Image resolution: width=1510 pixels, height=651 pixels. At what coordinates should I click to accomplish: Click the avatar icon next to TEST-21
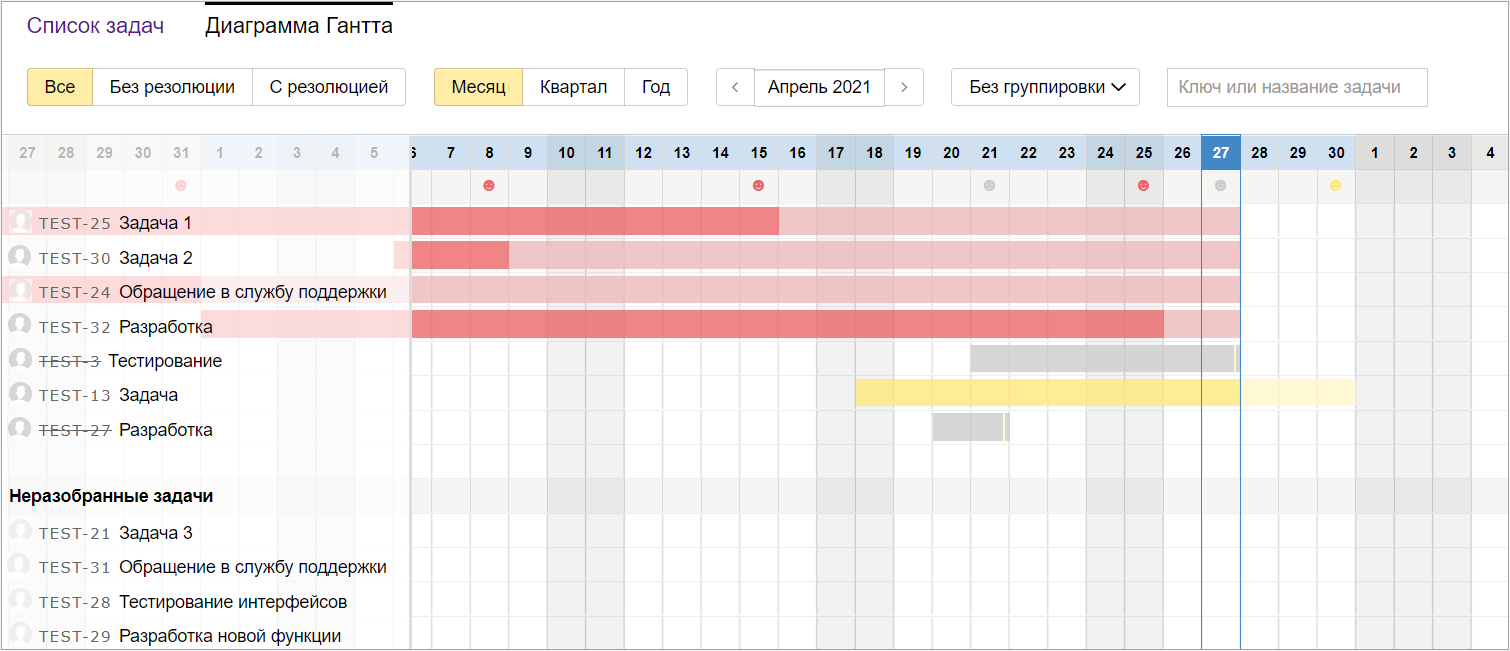tap(19, 532)
